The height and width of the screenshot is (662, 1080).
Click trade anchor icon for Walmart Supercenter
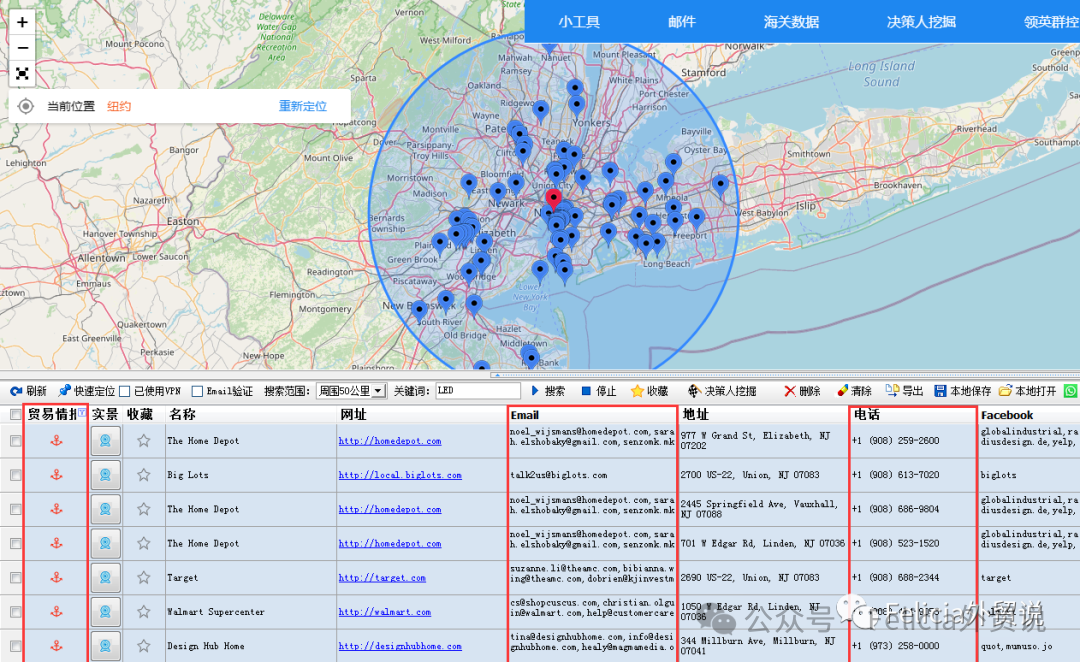tap(56, 611)
